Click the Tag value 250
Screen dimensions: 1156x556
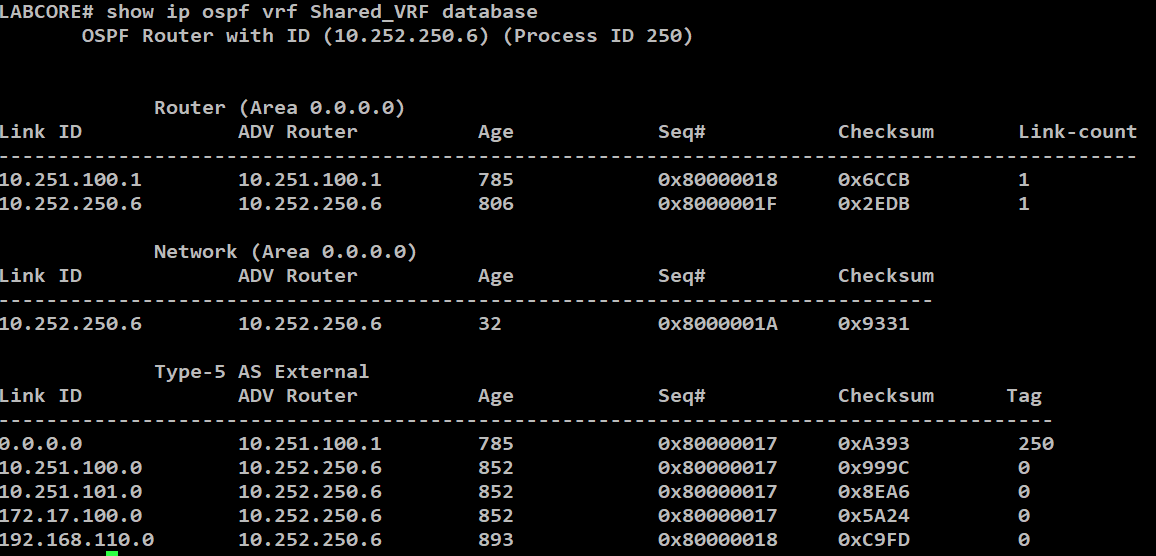(1036, 444)
